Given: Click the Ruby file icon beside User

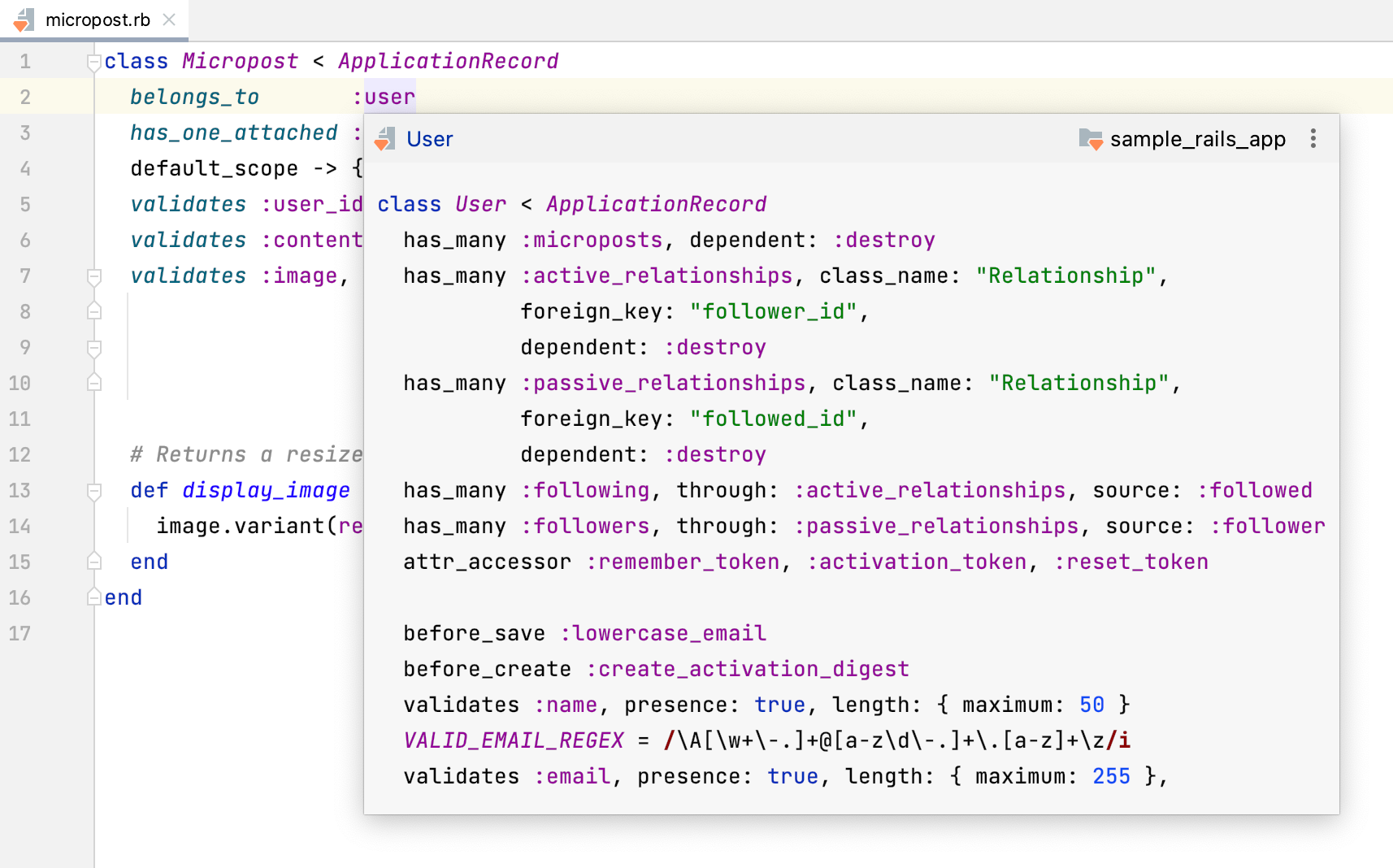Looking at the screenshot, I should [385, 139].
